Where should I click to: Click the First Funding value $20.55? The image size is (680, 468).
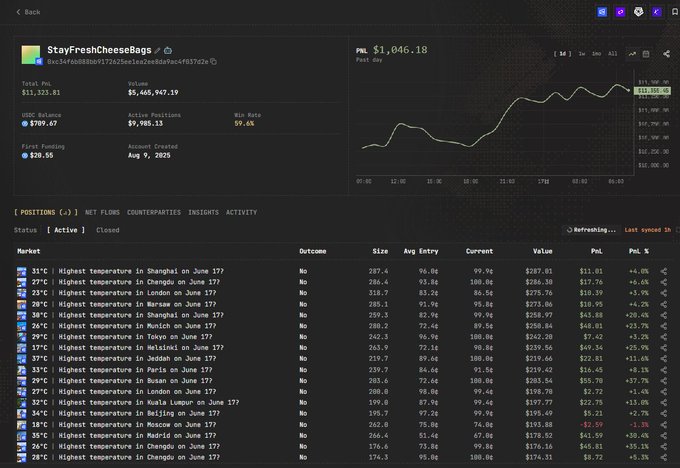[42, 155]
